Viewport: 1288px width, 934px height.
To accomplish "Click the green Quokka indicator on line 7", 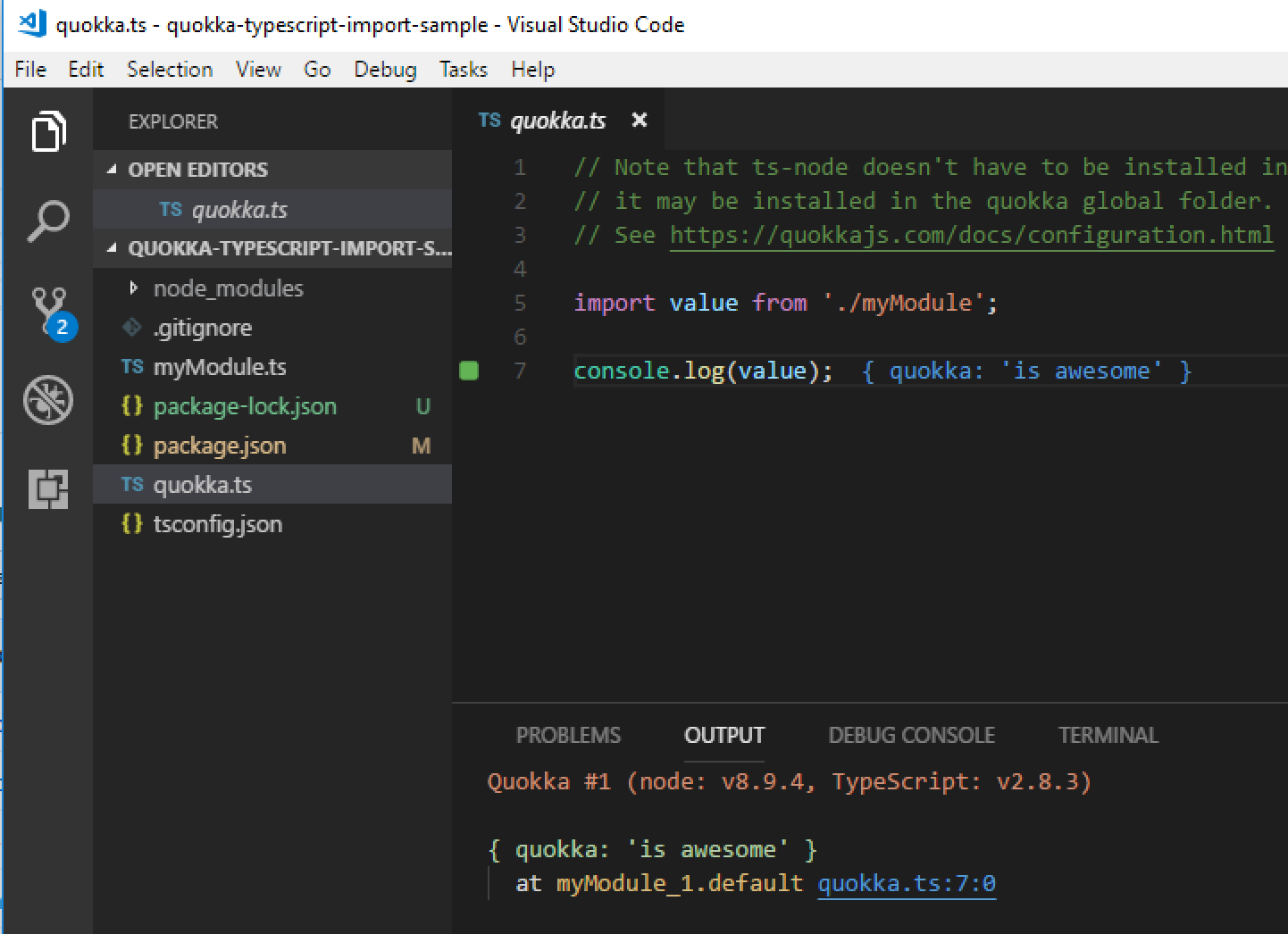I will [x=468, y=370].
